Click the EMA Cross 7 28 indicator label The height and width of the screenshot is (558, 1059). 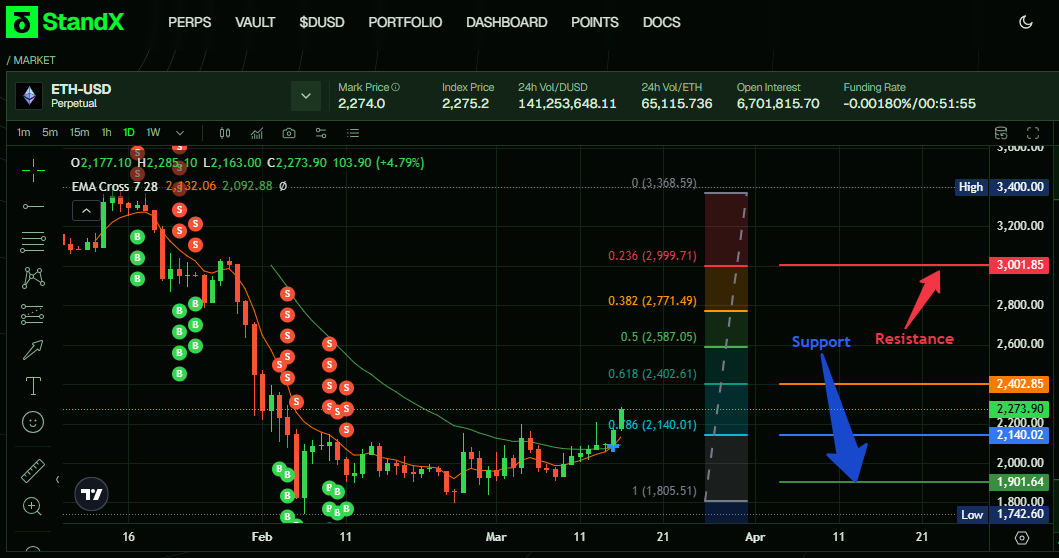(x=115, y=186)
